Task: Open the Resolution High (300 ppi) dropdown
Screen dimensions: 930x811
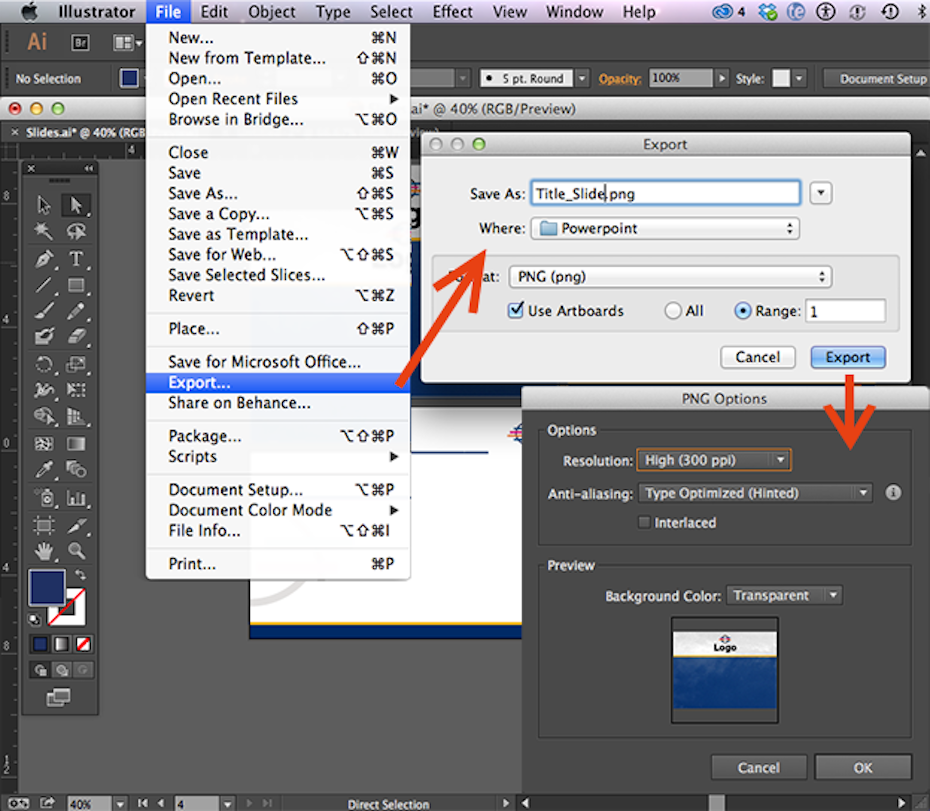Action: click(x=714, y=460)
